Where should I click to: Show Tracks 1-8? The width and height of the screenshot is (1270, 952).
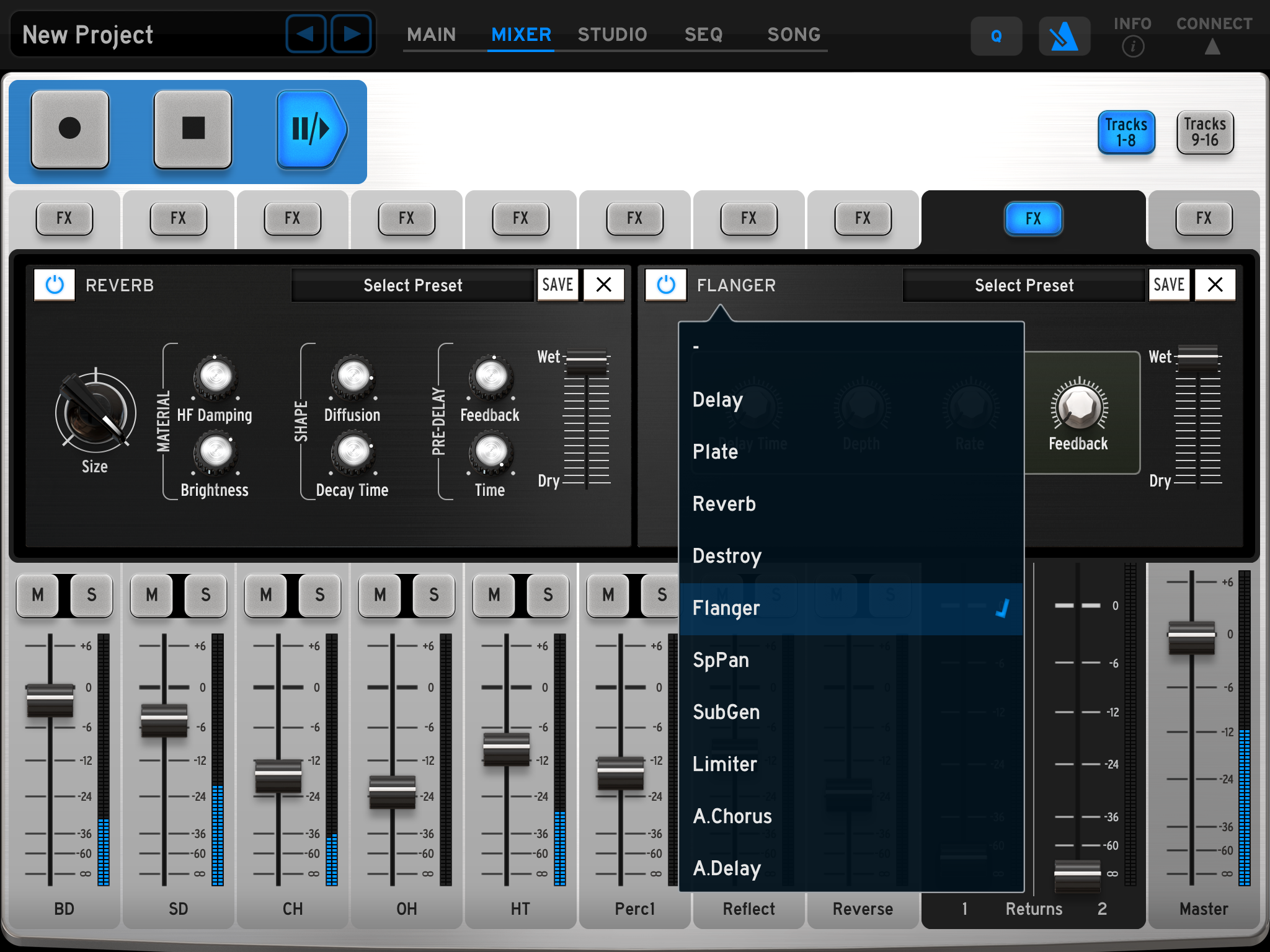tap(1126, 132)
